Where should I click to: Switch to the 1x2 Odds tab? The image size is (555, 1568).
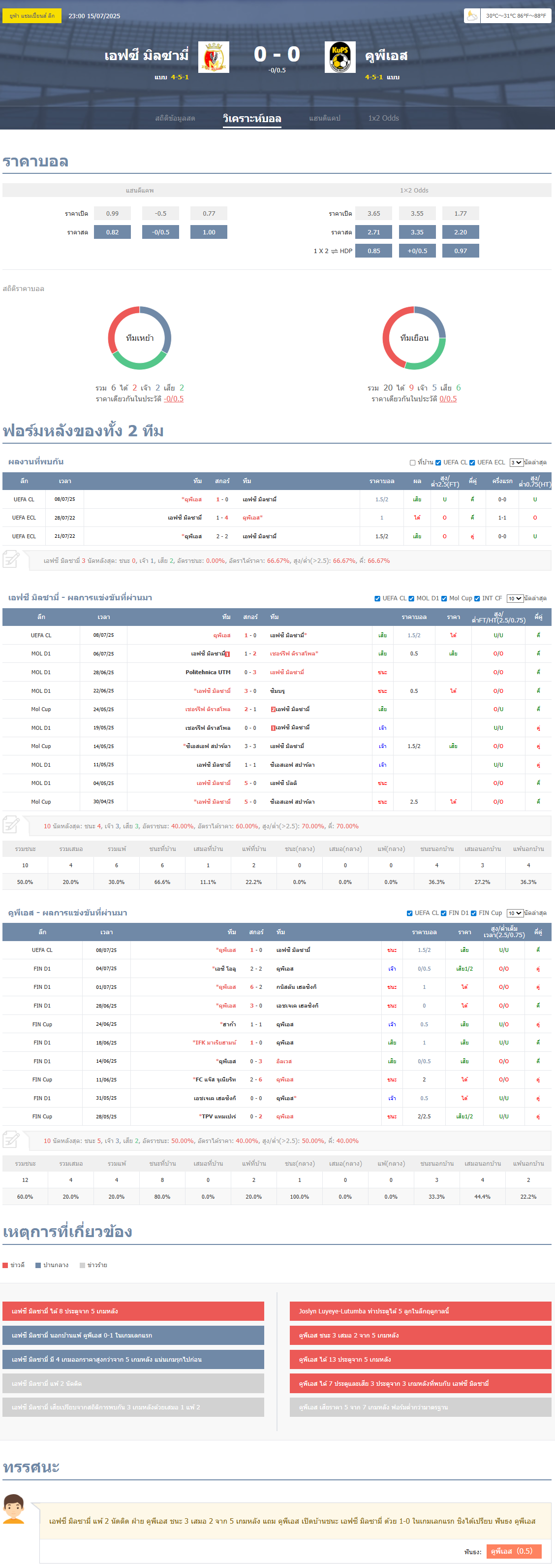(x=384, y=118)
